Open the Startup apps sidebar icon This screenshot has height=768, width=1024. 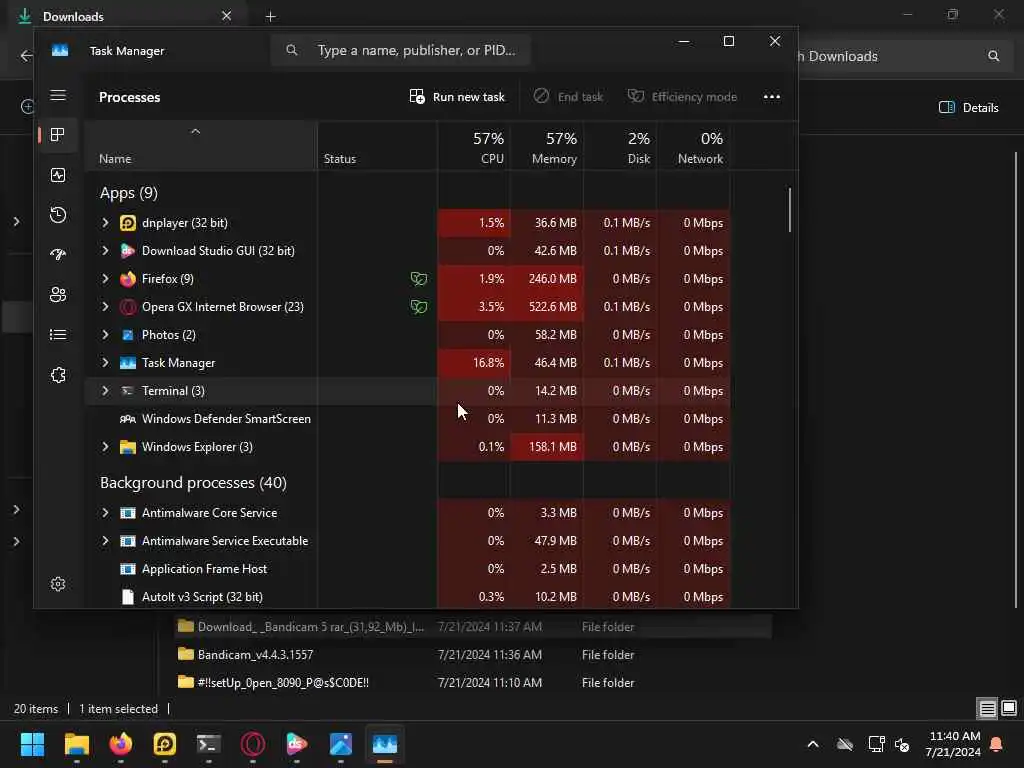pyautogui.click(x=58, y=255)
